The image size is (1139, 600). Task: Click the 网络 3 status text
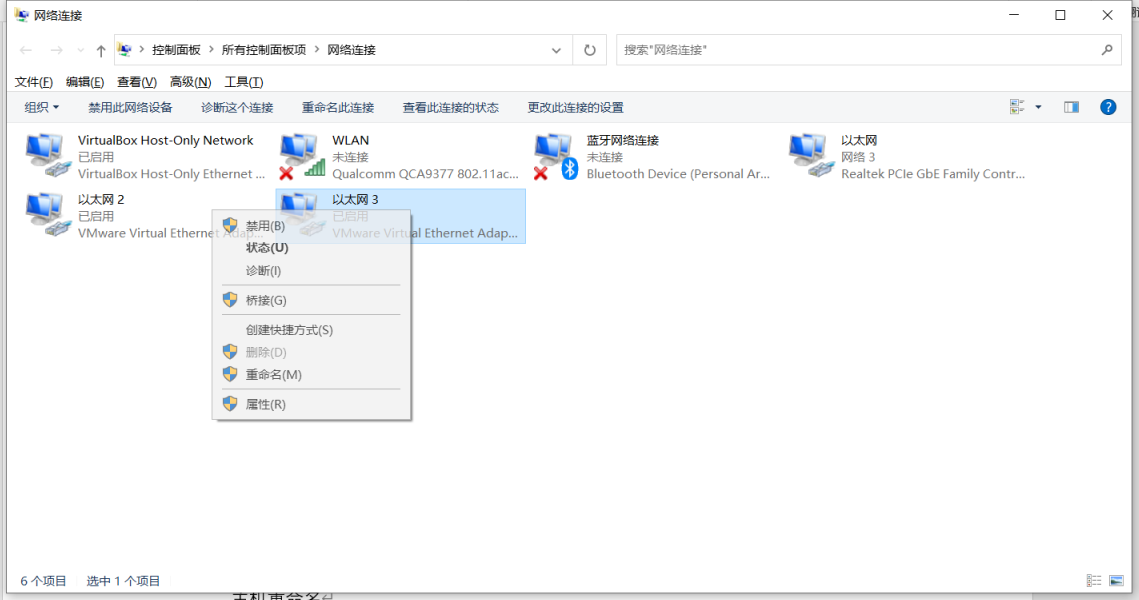tap(858, 157)
